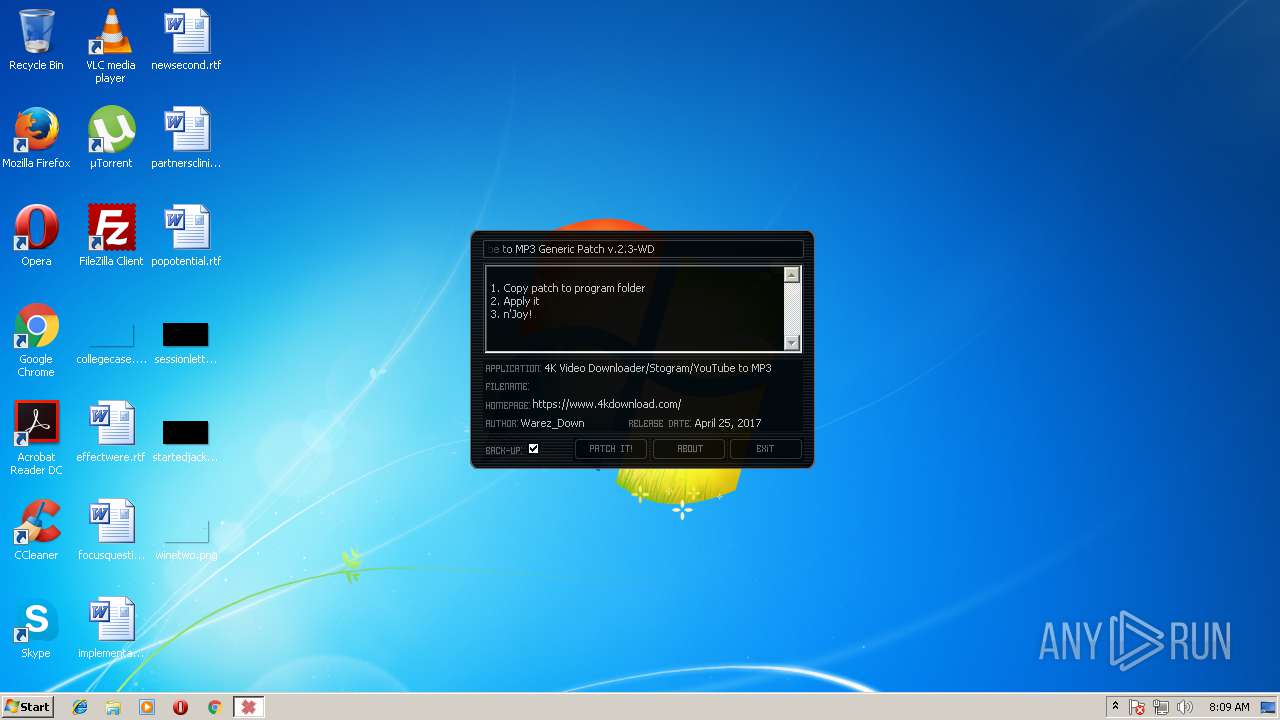This screenshot has width=1280, height=720.
Task: Select the effectwere.rtf file icon
Action: coord(111,432)
